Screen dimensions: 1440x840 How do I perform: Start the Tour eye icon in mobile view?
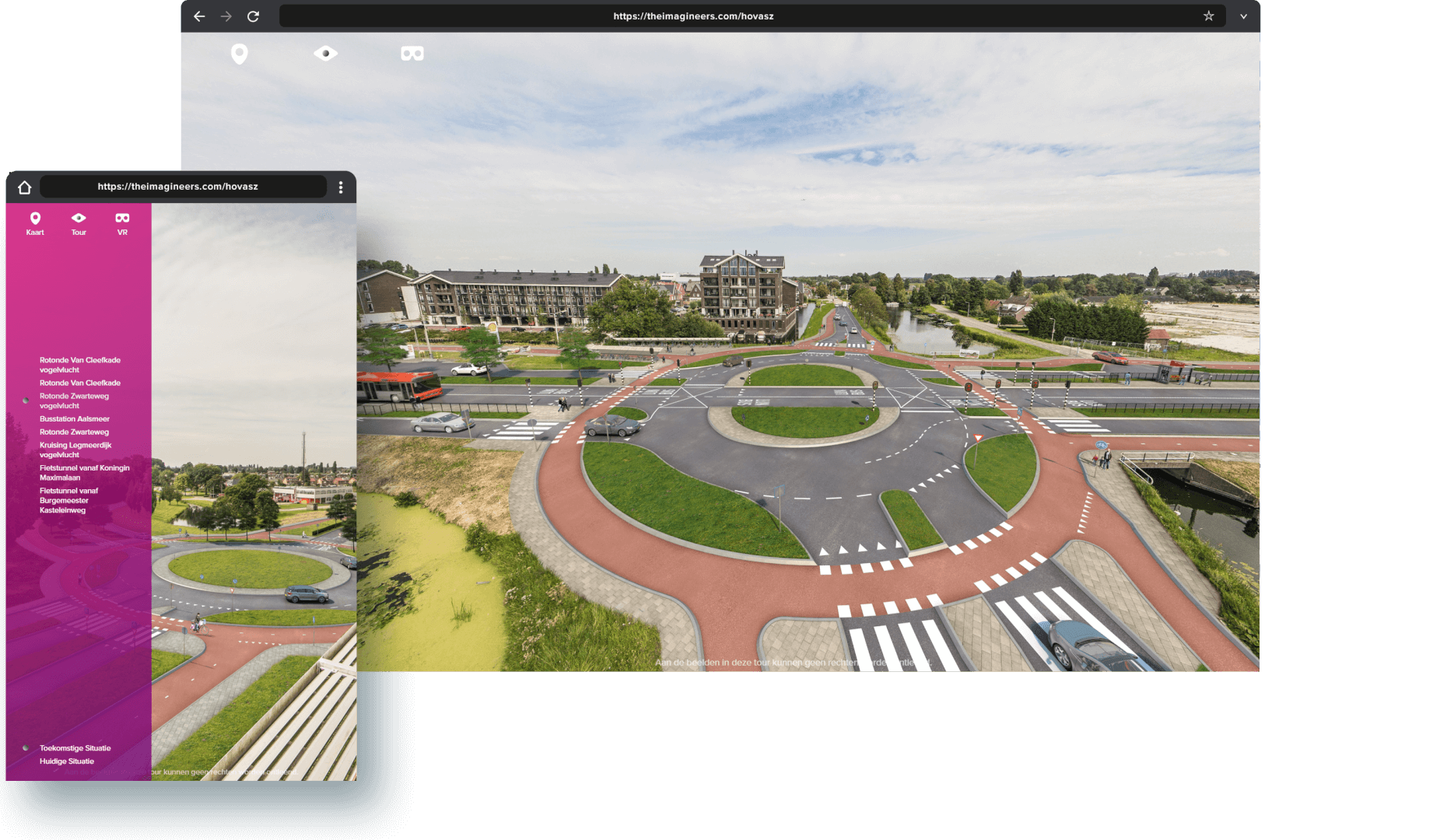[79, 222]
